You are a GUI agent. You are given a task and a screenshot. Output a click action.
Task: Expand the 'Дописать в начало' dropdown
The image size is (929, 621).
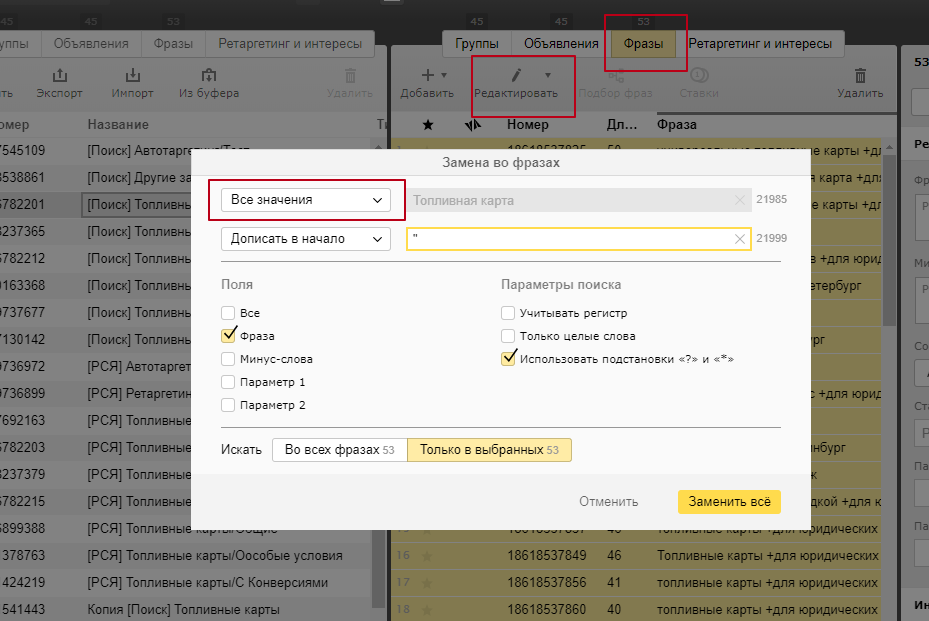coord(306,239)
